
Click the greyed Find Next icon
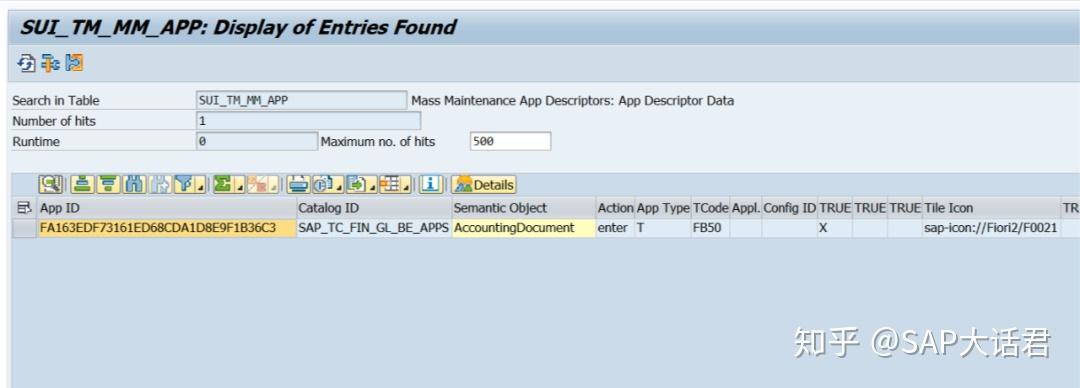160,185
